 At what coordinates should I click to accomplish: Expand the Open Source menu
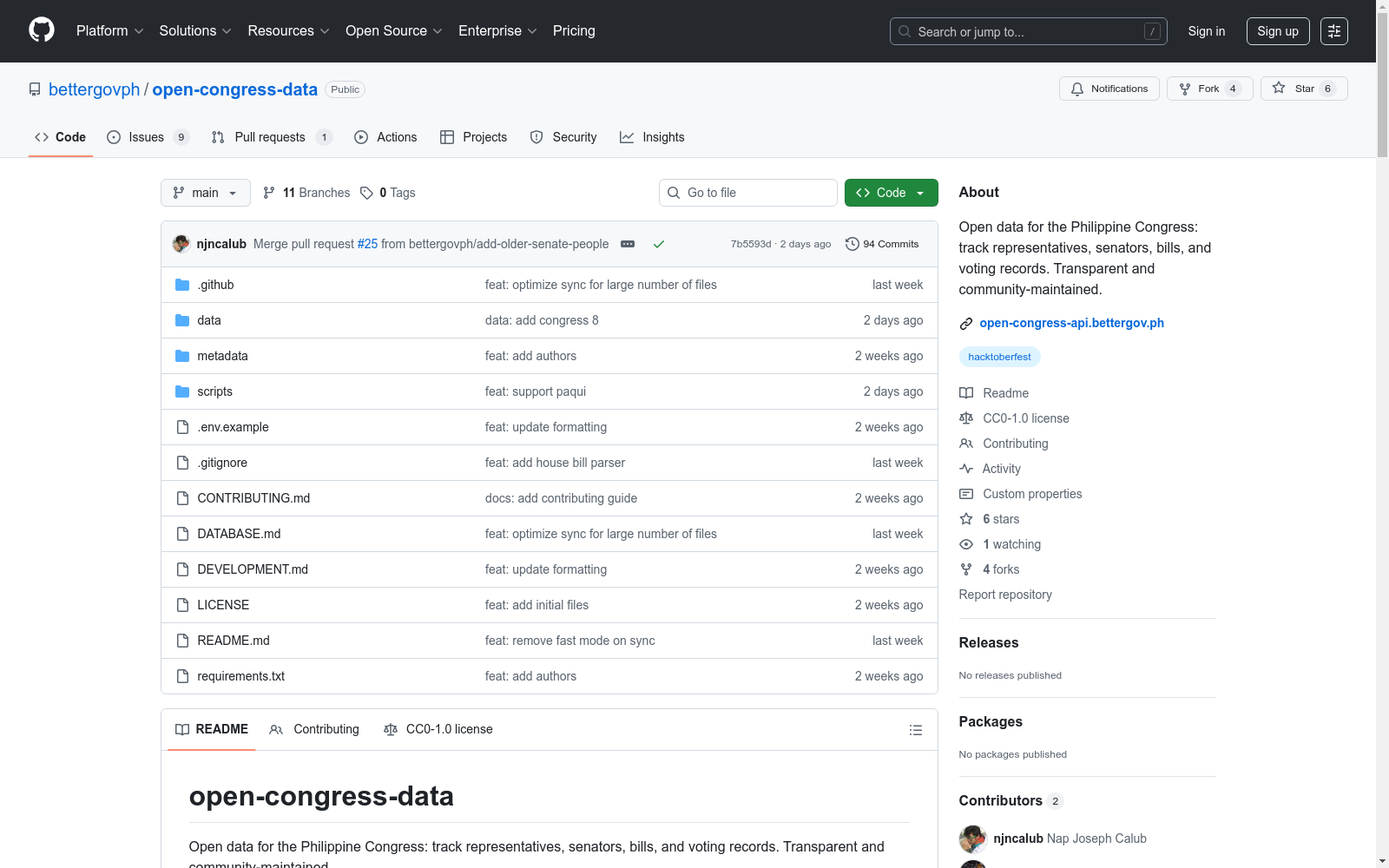click(394, 31)
